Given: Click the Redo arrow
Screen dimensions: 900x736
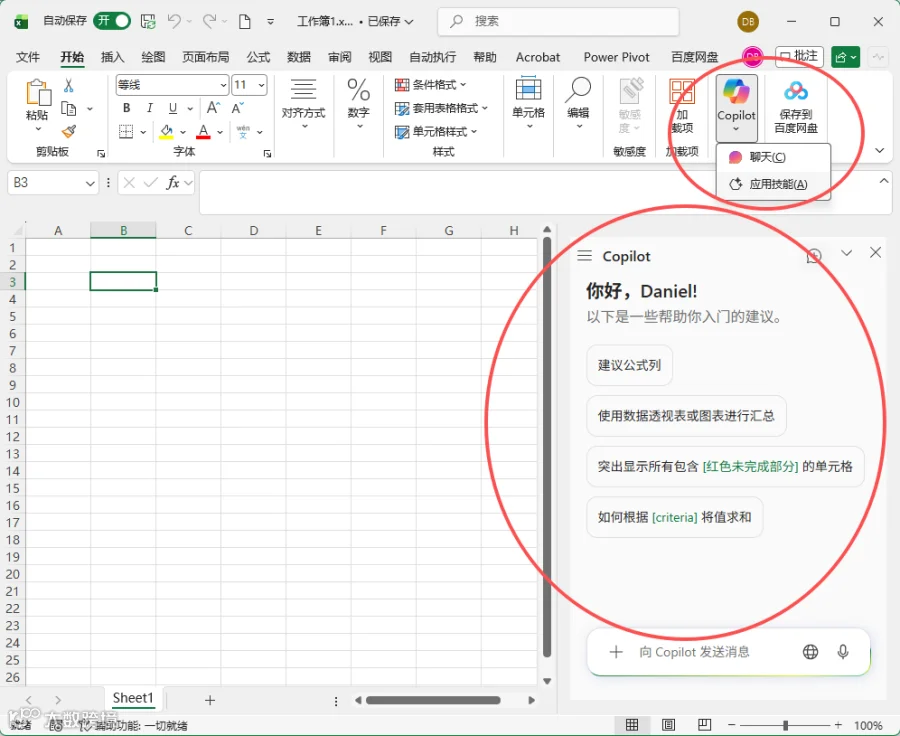Looking at the screenshot, I should [x=210, y=21].
